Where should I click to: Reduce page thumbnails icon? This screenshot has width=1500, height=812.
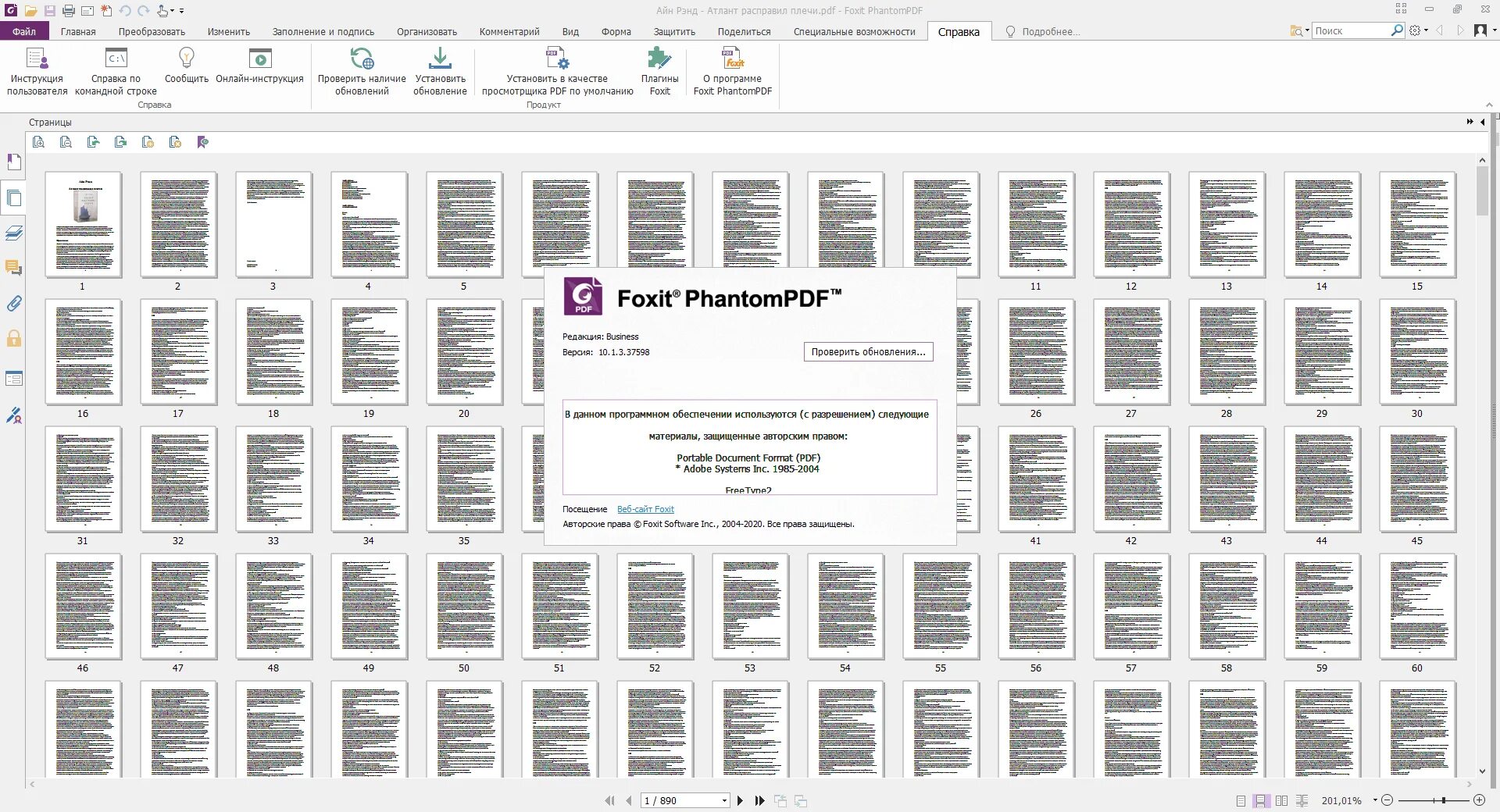coord(66,142)
